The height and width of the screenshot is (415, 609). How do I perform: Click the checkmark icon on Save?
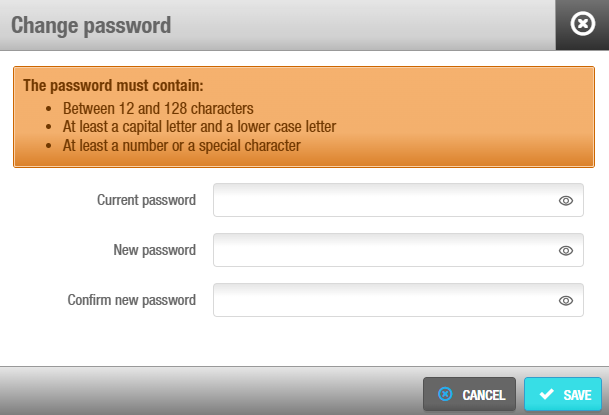pyautogui.click(x=546, y=394)
